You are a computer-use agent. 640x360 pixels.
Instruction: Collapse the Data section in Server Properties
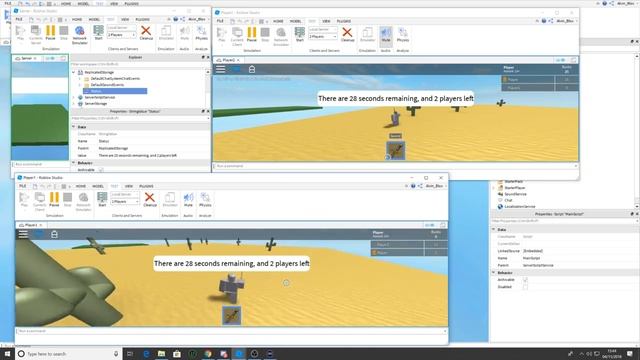point(74,127)
